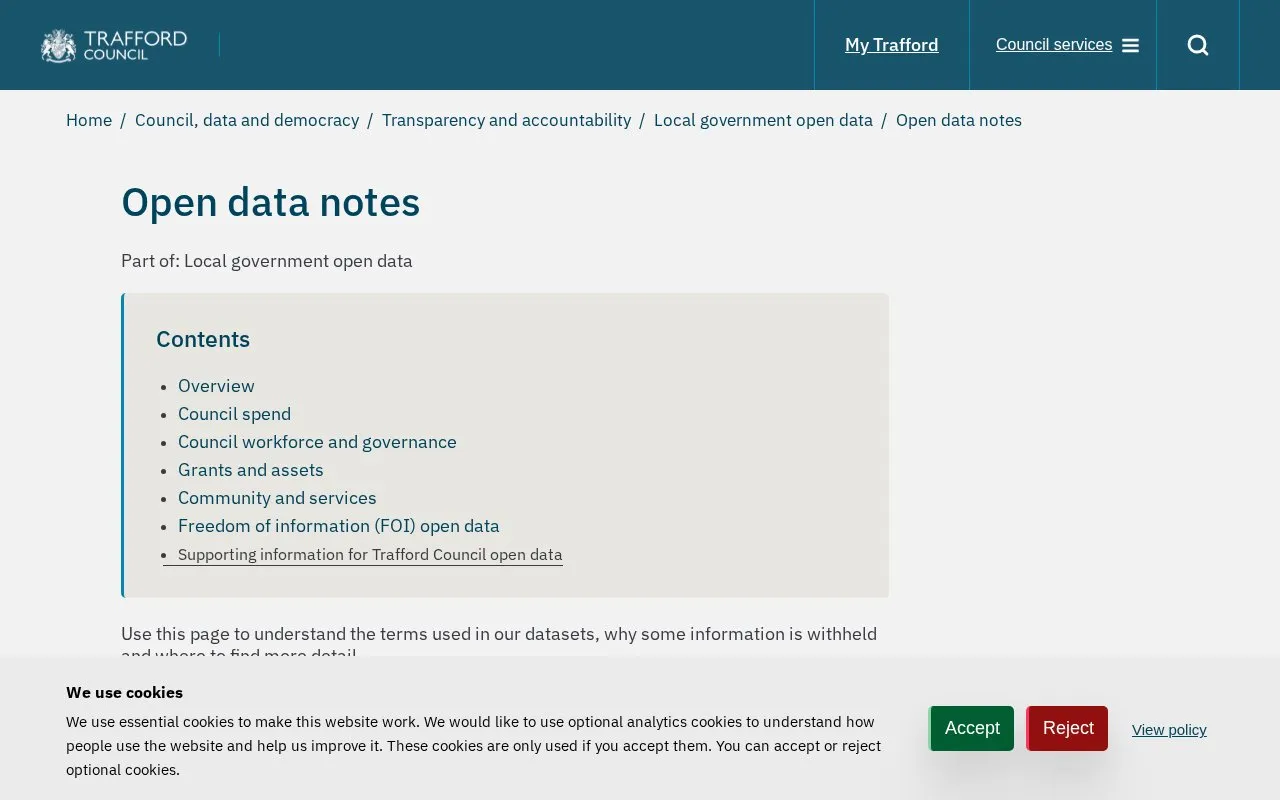Open Freedom of information (FOI) open data
This screenshot has width=1280, height=800.
tap(339, 526)
